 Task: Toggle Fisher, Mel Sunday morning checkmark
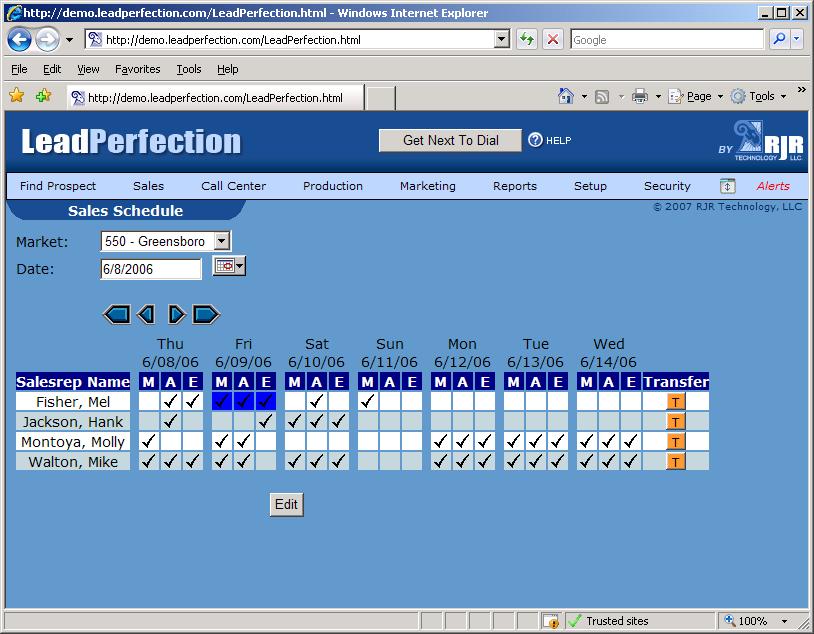368,401
